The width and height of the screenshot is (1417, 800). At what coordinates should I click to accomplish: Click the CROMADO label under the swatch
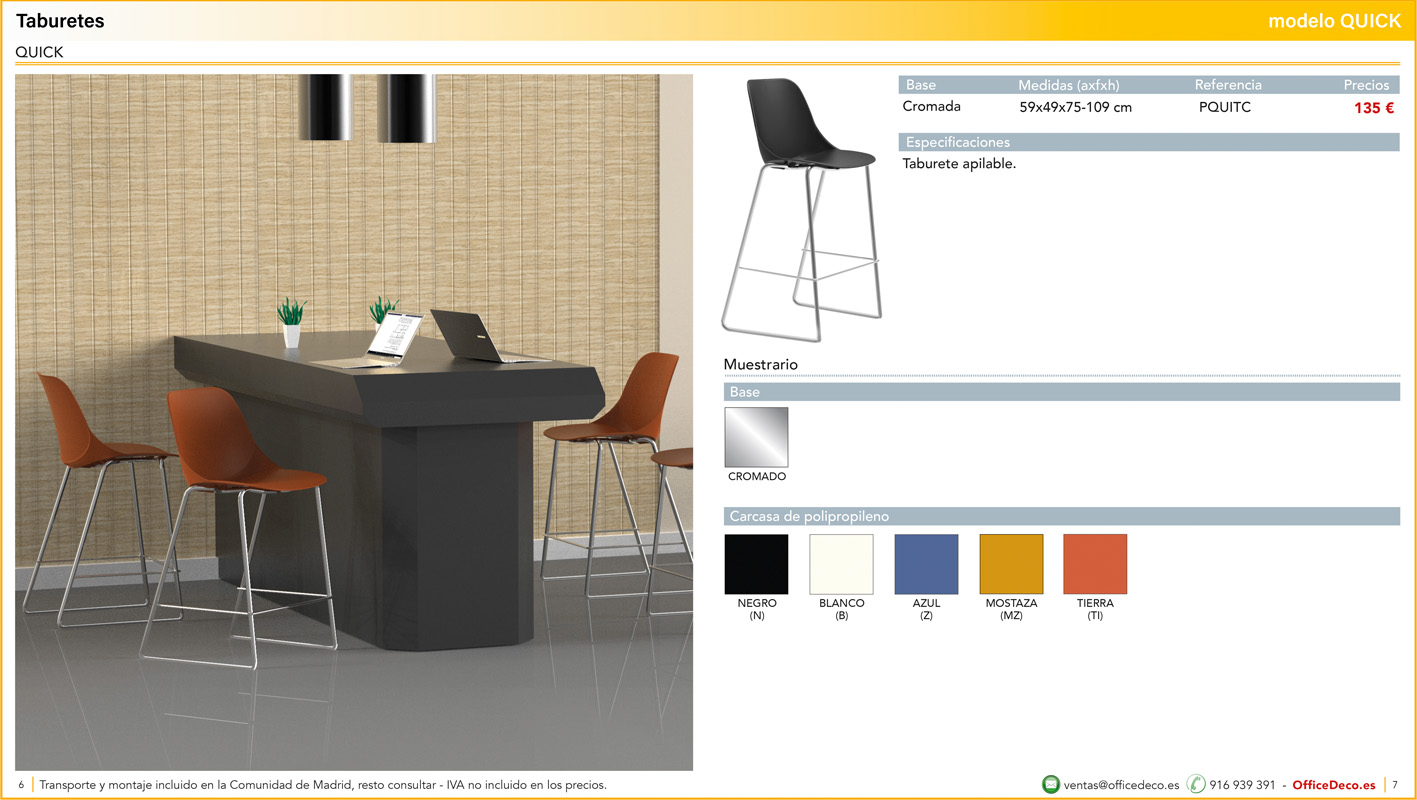[x=757, y=477]
